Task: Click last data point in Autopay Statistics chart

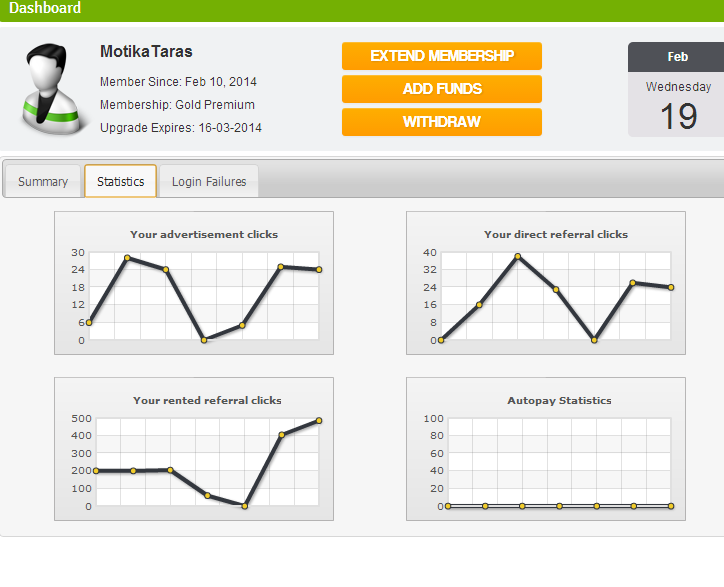Action: click(670, 506)
